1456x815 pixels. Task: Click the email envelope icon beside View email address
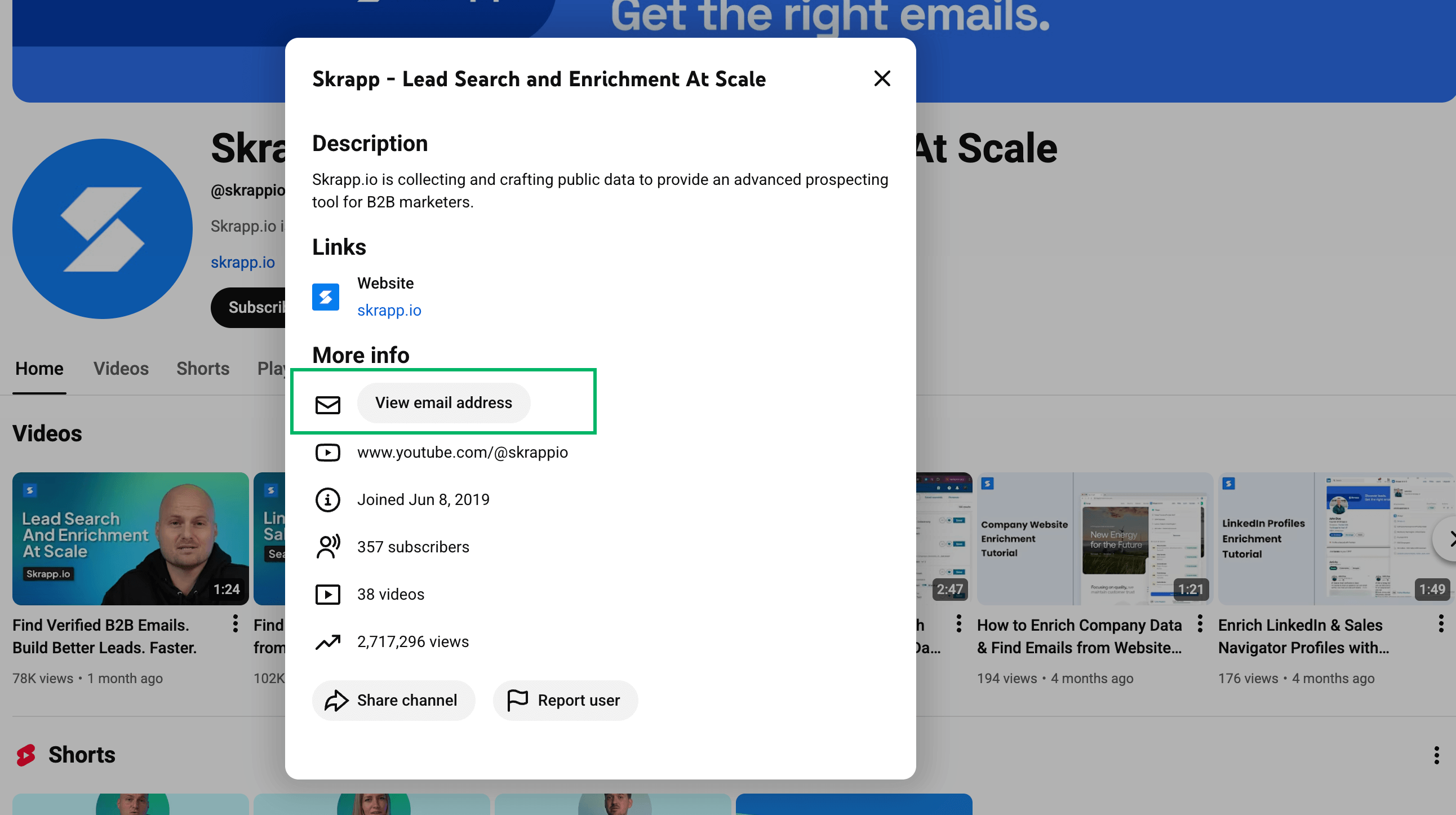(x=328, y=405)
